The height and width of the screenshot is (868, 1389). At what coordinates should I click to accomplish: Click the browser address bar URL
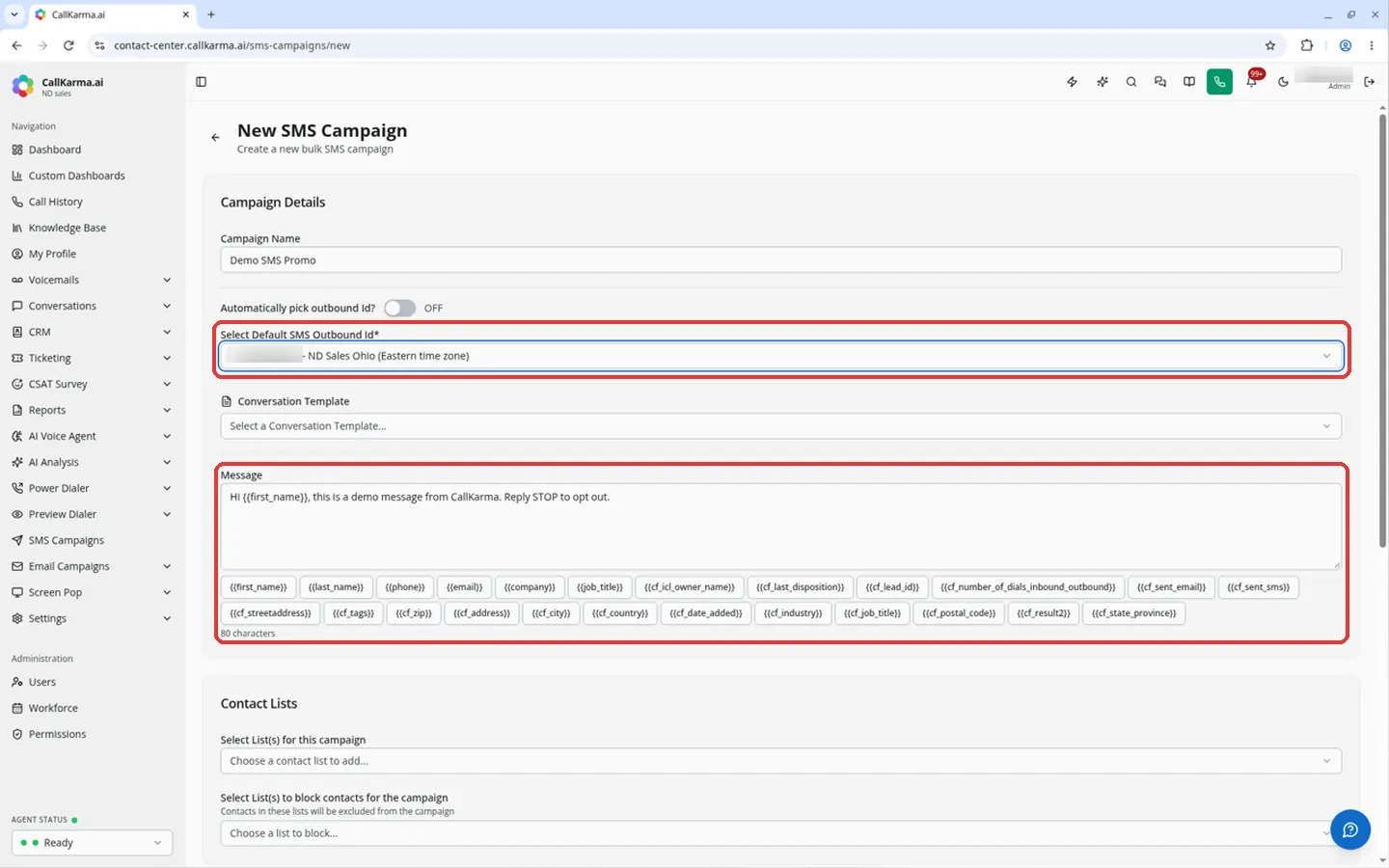[x=231, y=45]
